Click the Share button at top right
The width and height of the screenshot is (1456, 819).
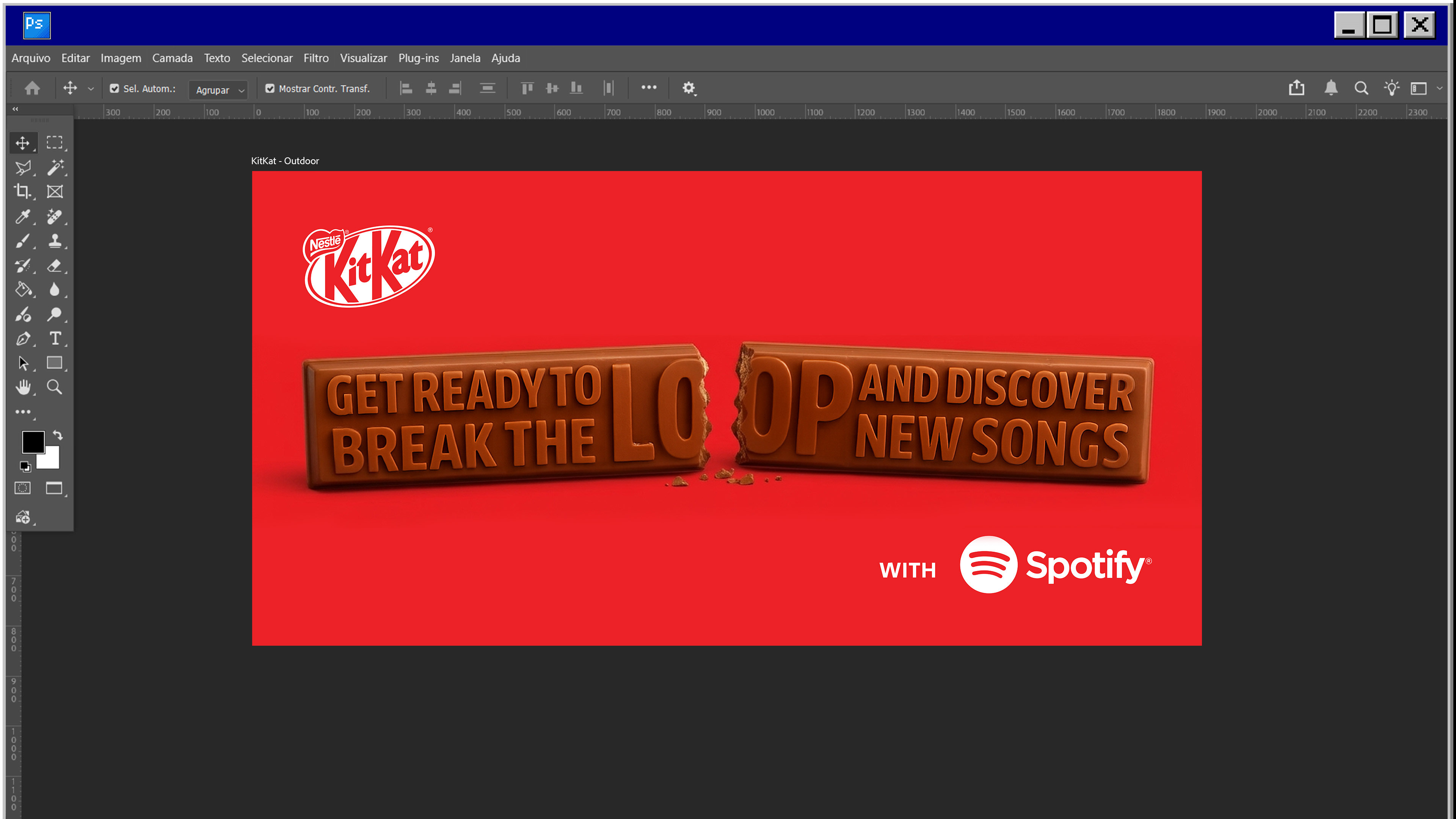tap(1297, 88)
